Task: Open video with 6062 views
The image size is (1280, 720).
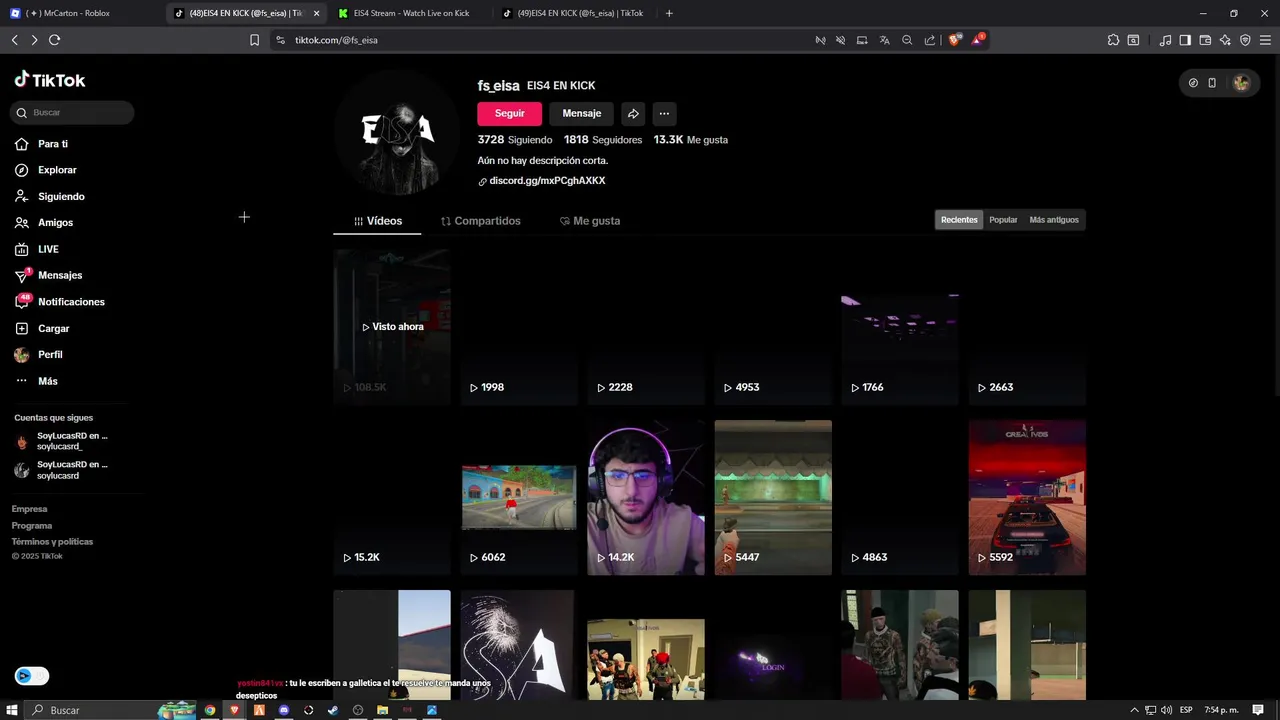Action: 519,497
